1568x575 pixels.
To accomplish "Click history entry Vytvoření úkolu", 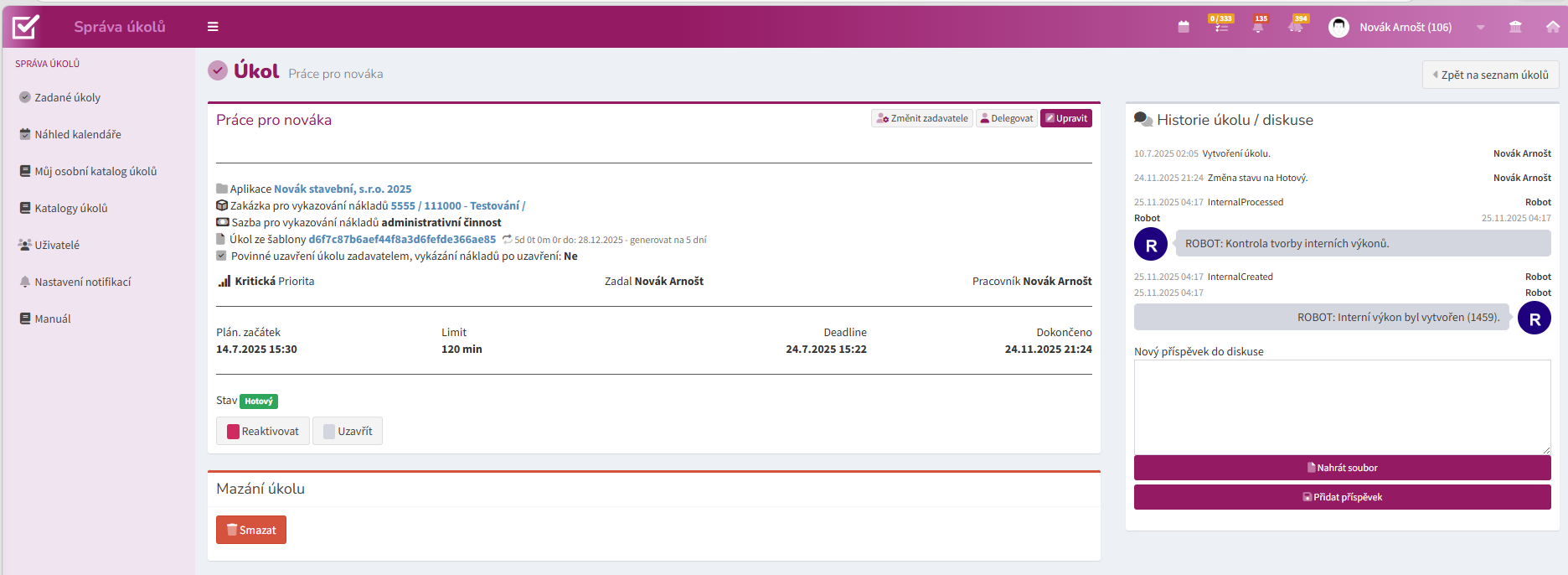I will [1236, 153].
